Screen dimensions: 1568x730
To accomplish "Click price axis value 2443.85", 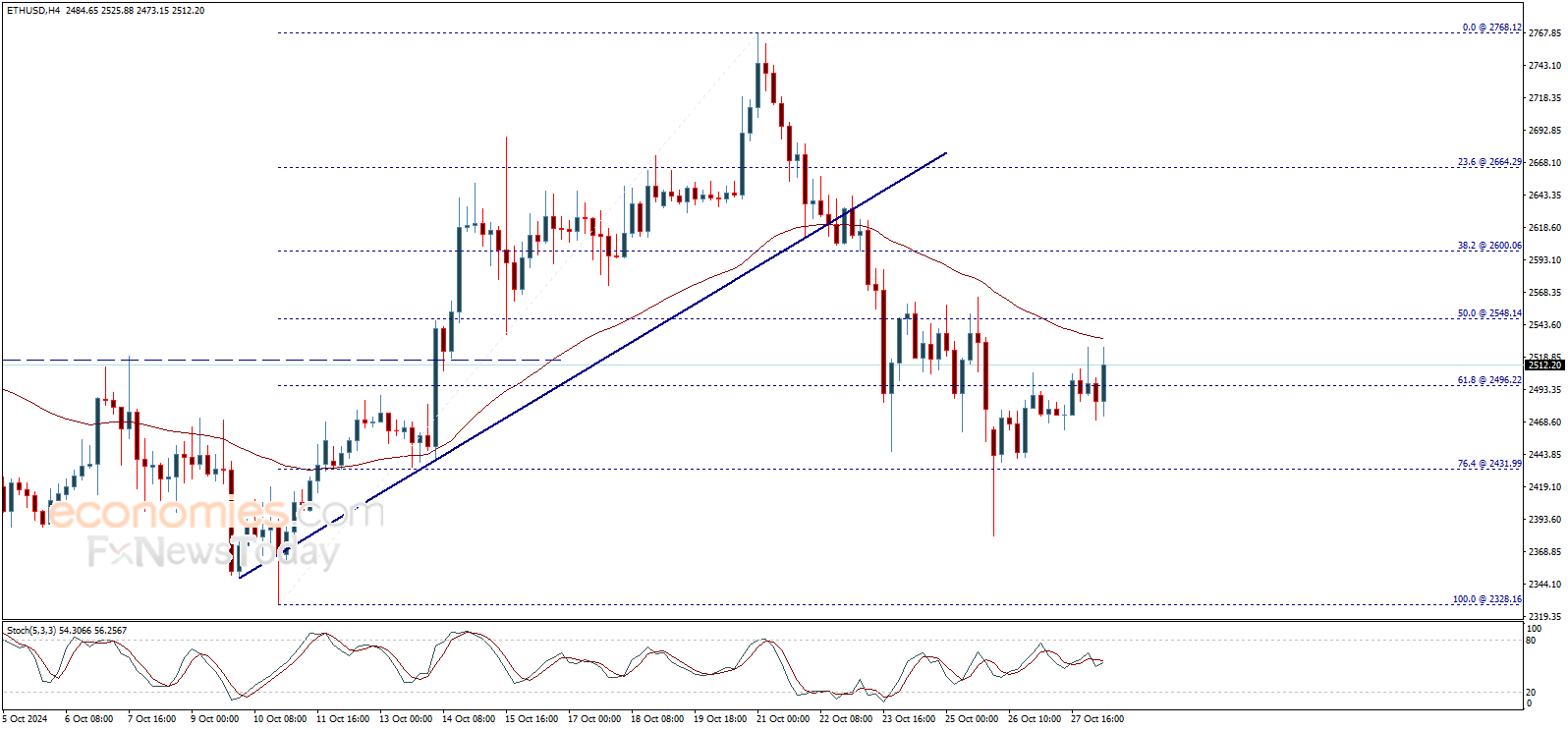I will coord(1544,455).
